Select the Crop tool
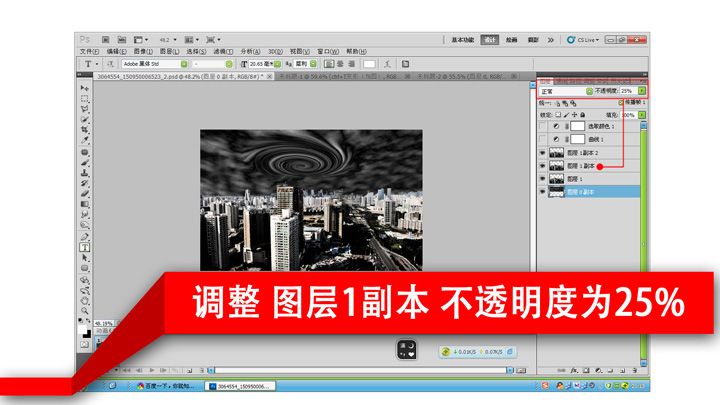This screenshot has height=405, width=720. point(84,129)
